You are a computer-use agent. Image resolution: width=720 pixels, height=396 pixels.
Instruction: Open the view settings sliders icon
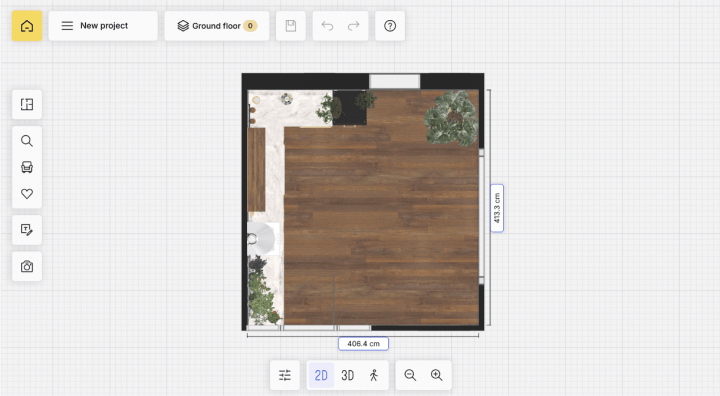click(285, 375)
